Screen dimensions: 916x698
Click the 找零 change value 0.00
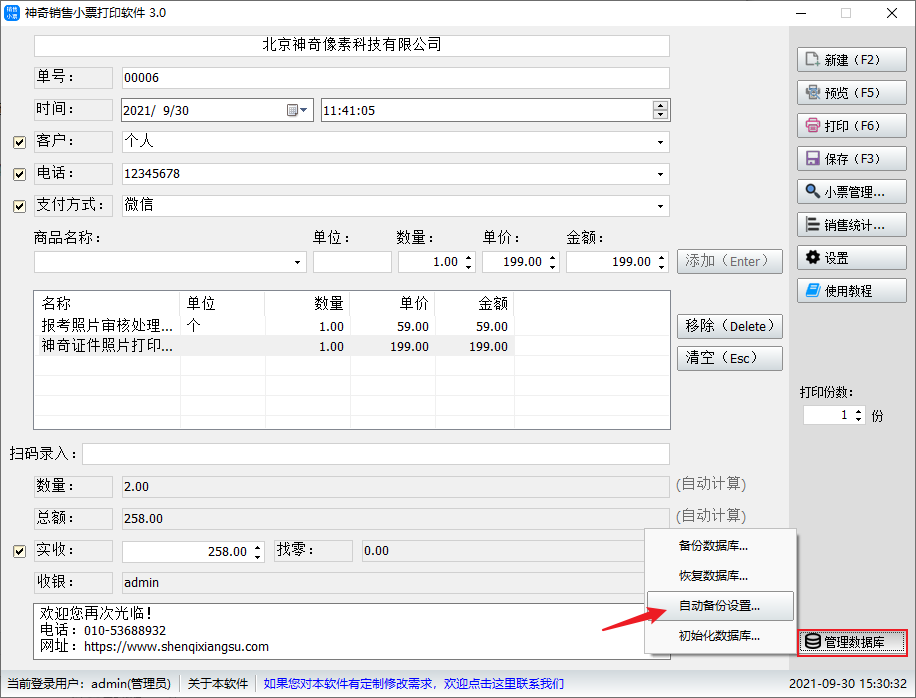point(502,551)
